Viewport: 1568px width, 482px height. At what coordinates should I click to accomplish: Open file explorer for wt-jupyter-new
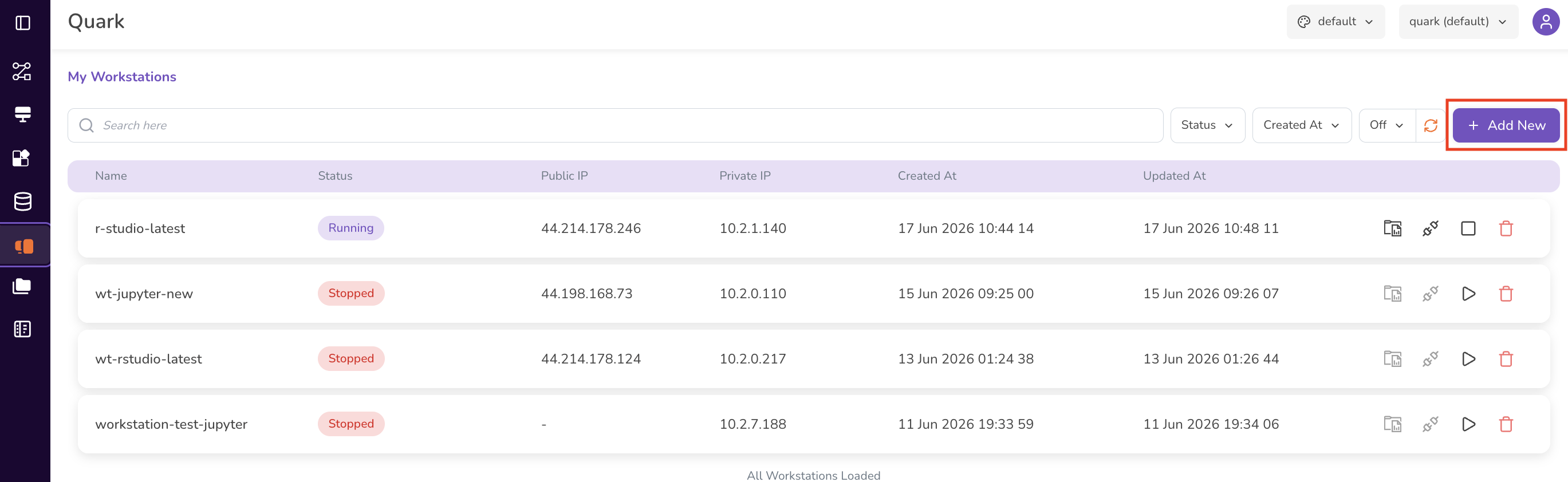(x=1392, y=293)
